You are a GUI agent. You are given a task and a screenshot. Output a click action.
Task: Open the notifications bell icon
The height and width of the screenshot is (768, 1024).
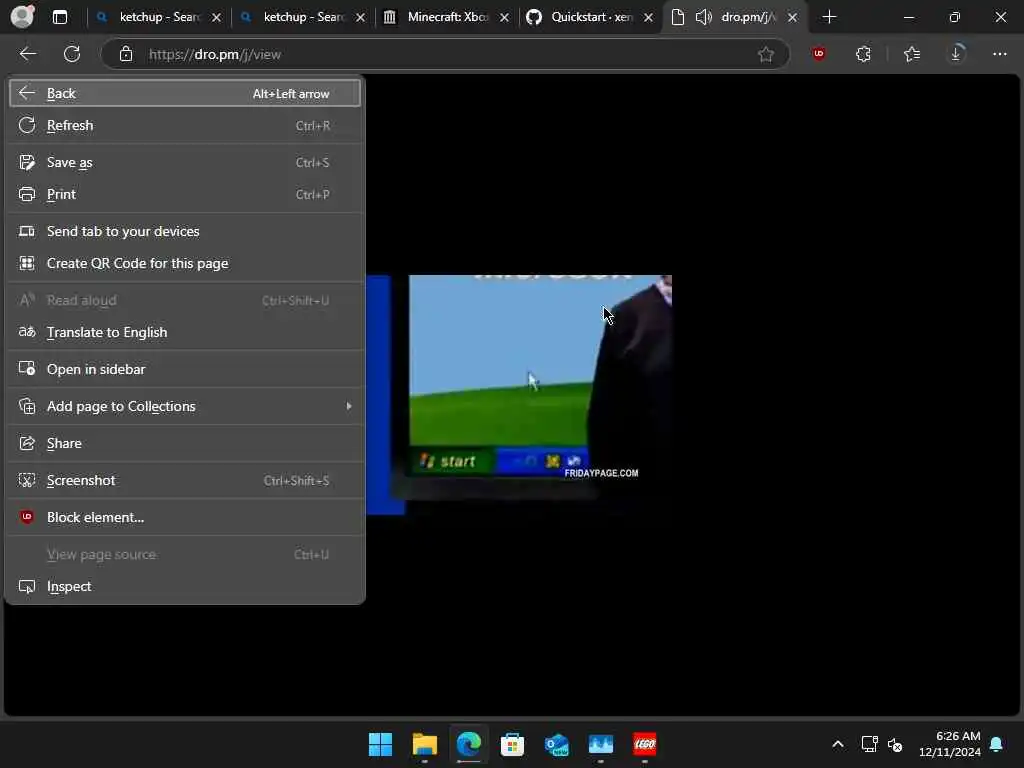997,744
